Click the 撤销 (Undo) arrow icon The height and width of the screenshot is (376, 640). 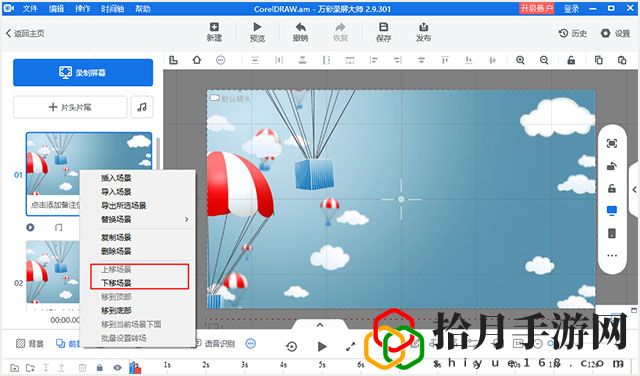click(x=300, y=27)
